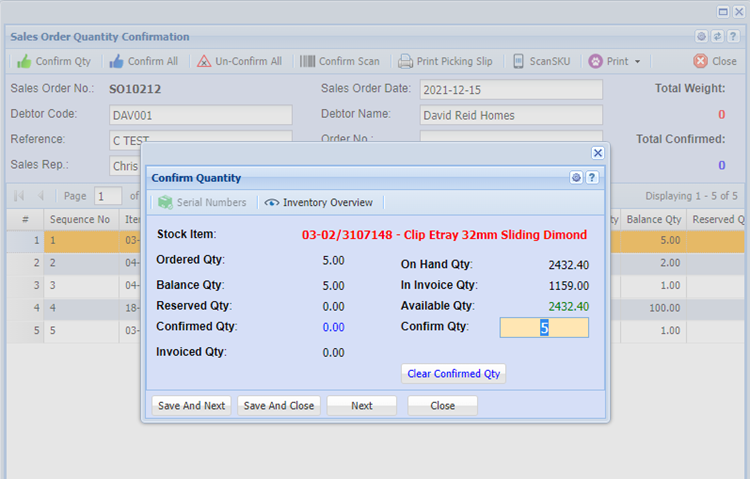Click the Debtor Name field
This screenshot has width=750, height=479.
[x=511, y=115]
